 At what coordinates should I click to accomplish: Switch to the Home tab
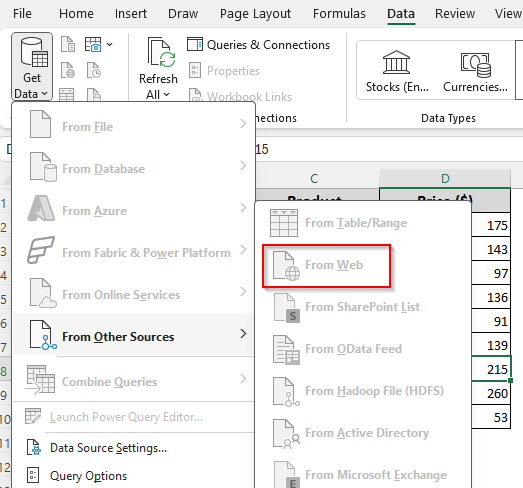tap(76, 14)
